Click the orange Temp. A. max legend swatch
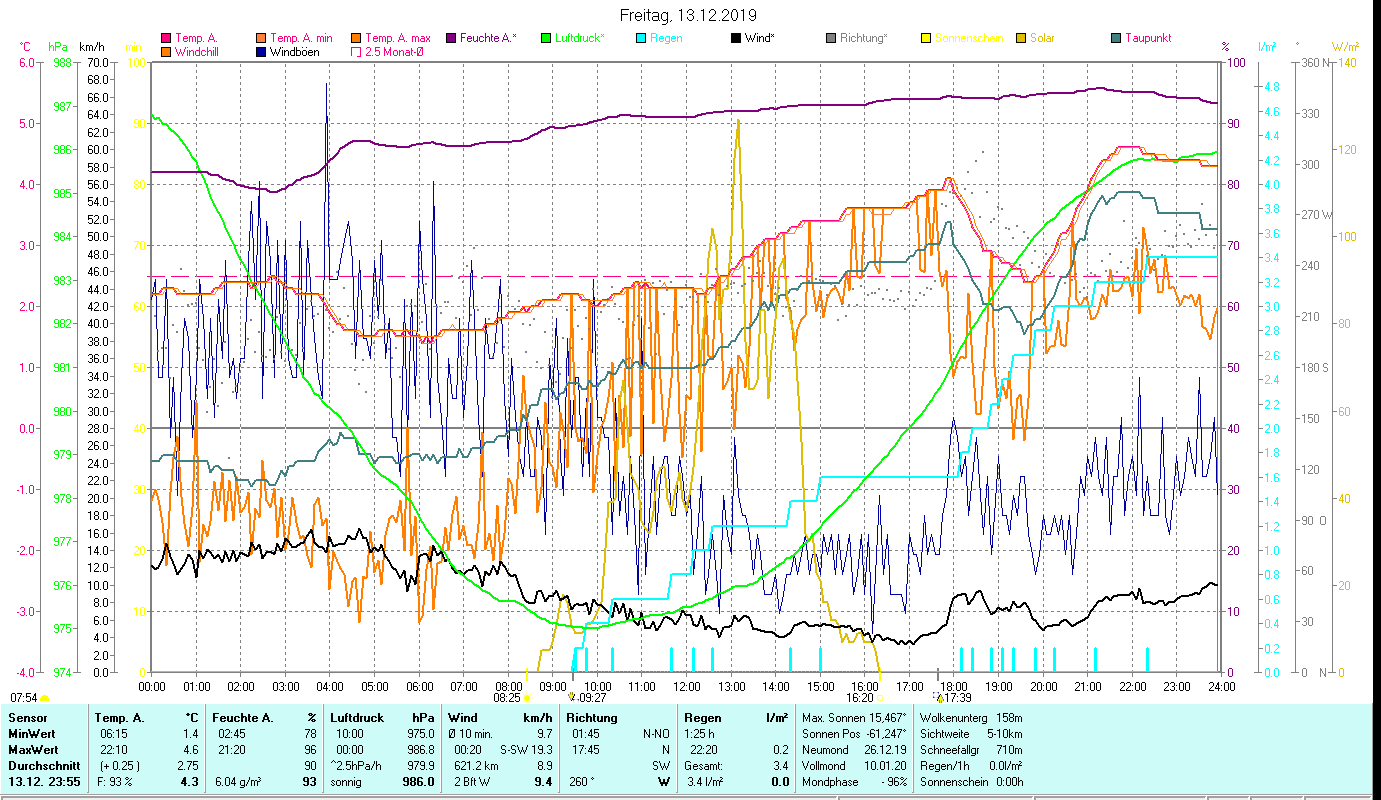1381x800 pixels. (x=357, y=38)
